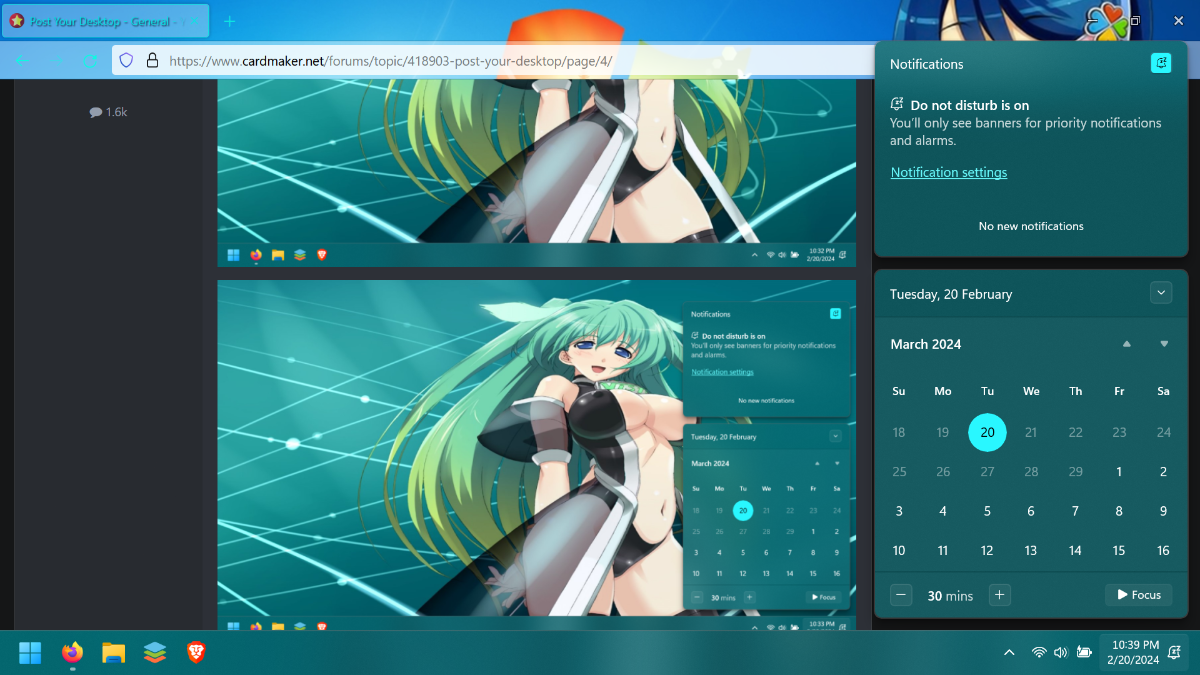Go to next month with down arrow
The width and height of the screenshot is (1200, 675).
pos(1164,344)
